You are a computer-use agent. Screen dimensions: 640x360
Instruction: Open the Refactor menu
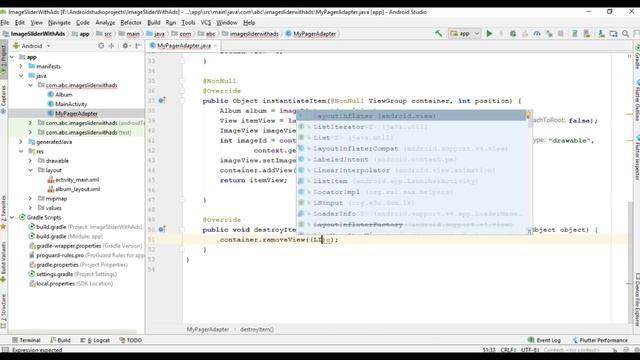pos(131,22)
